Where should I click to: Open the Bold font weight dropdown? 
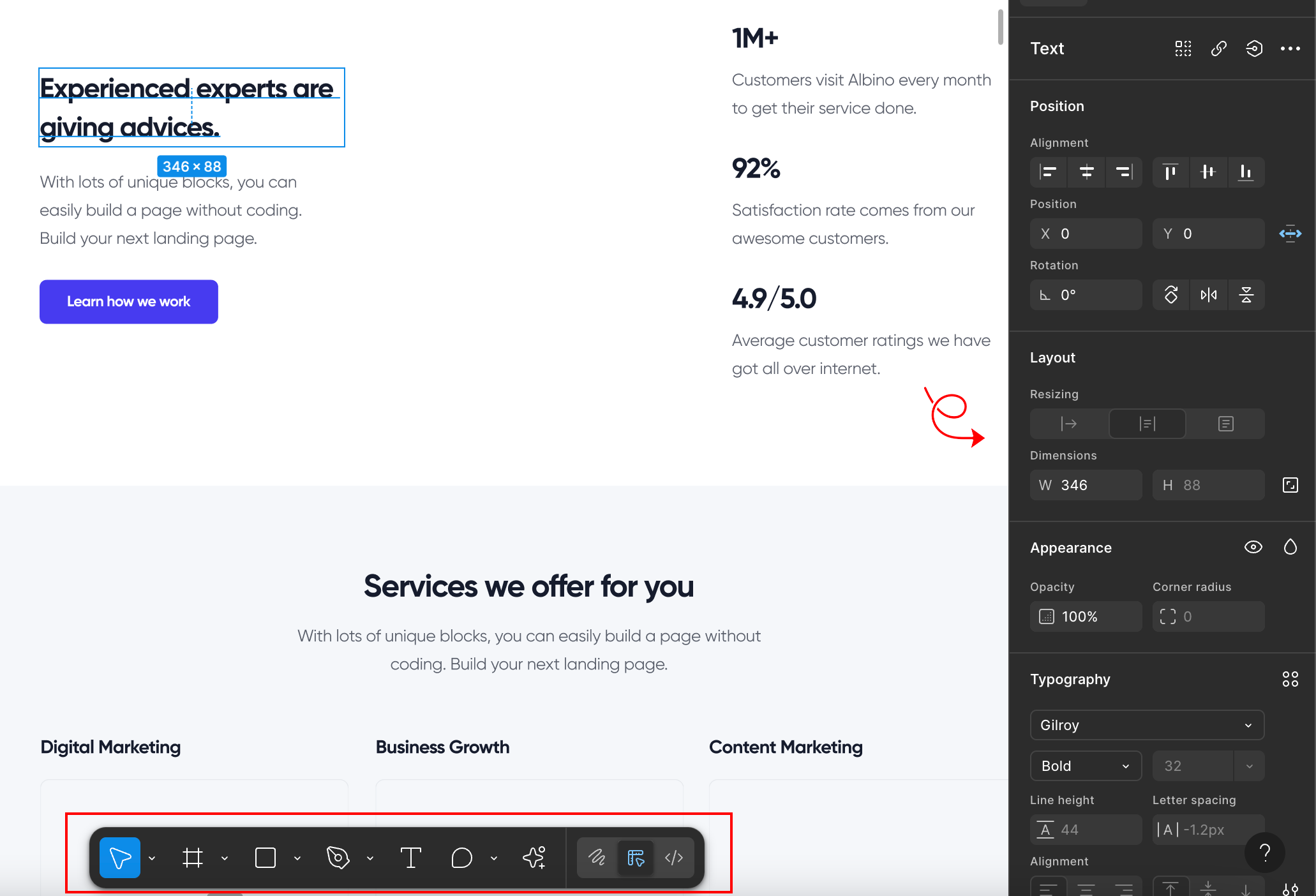[x=1085, y=766]
